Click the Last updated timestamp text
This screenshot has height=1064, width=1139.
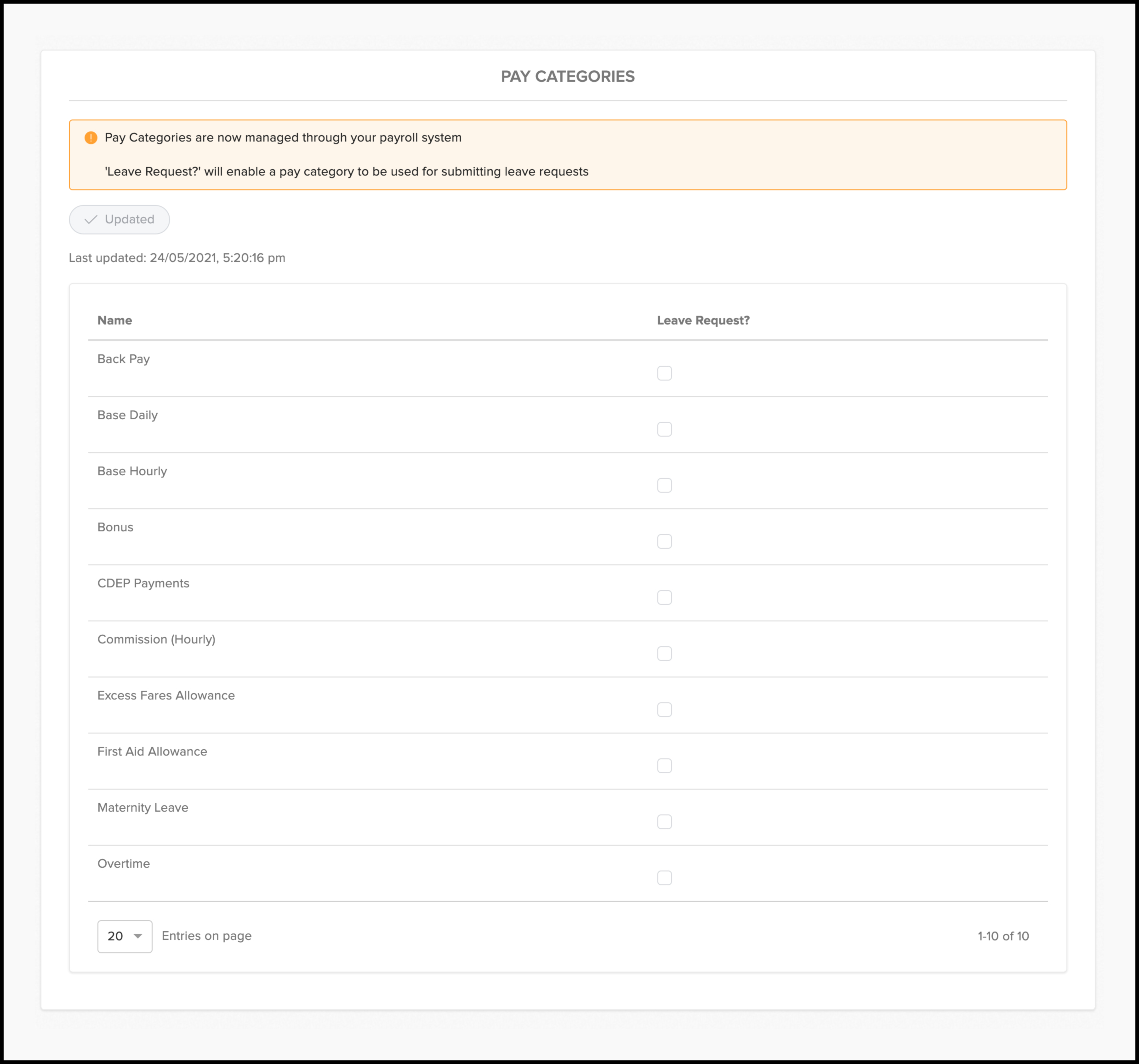coord(177,258)
